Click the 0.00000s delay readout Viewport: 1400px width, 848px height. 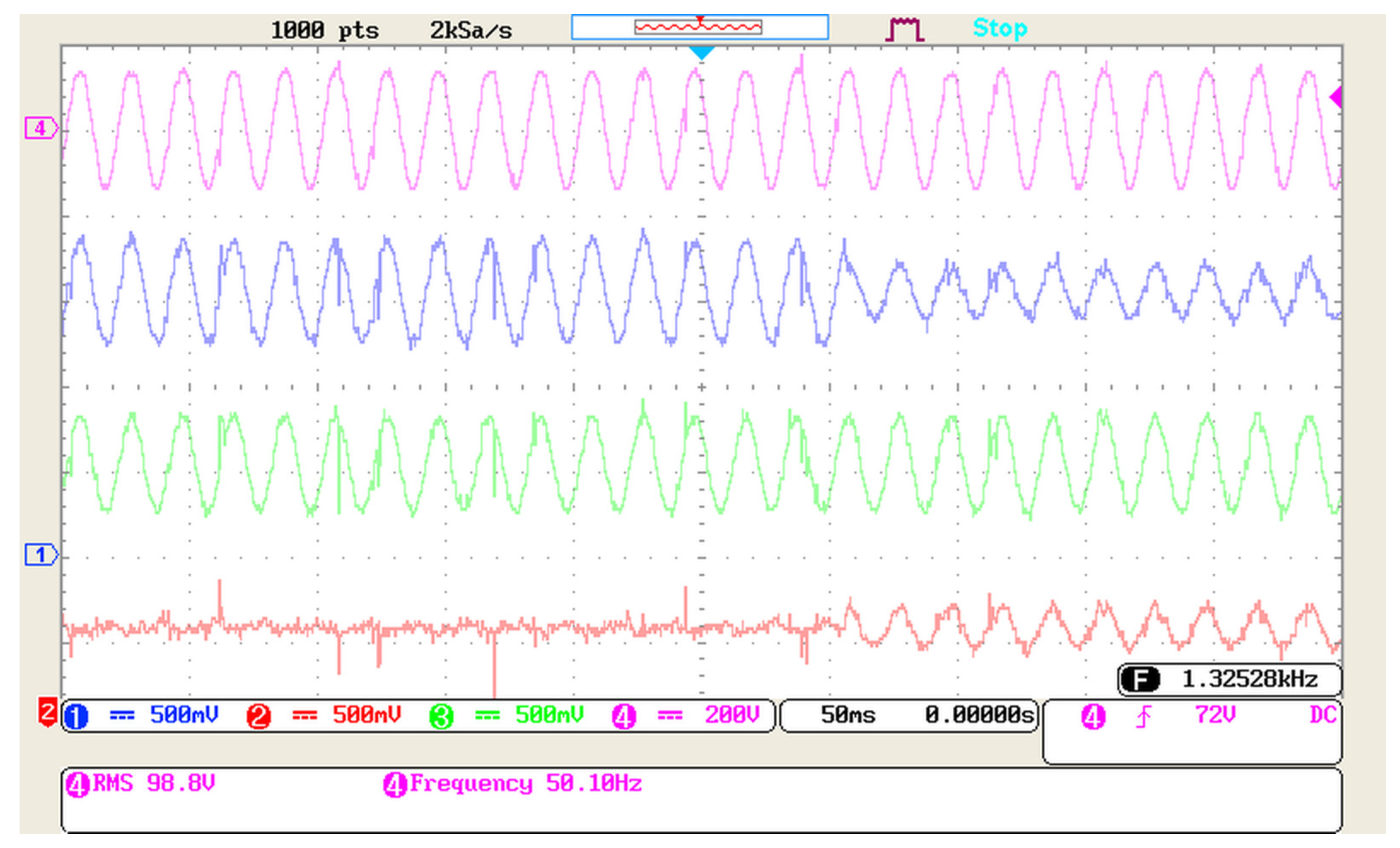coord(979,716)
